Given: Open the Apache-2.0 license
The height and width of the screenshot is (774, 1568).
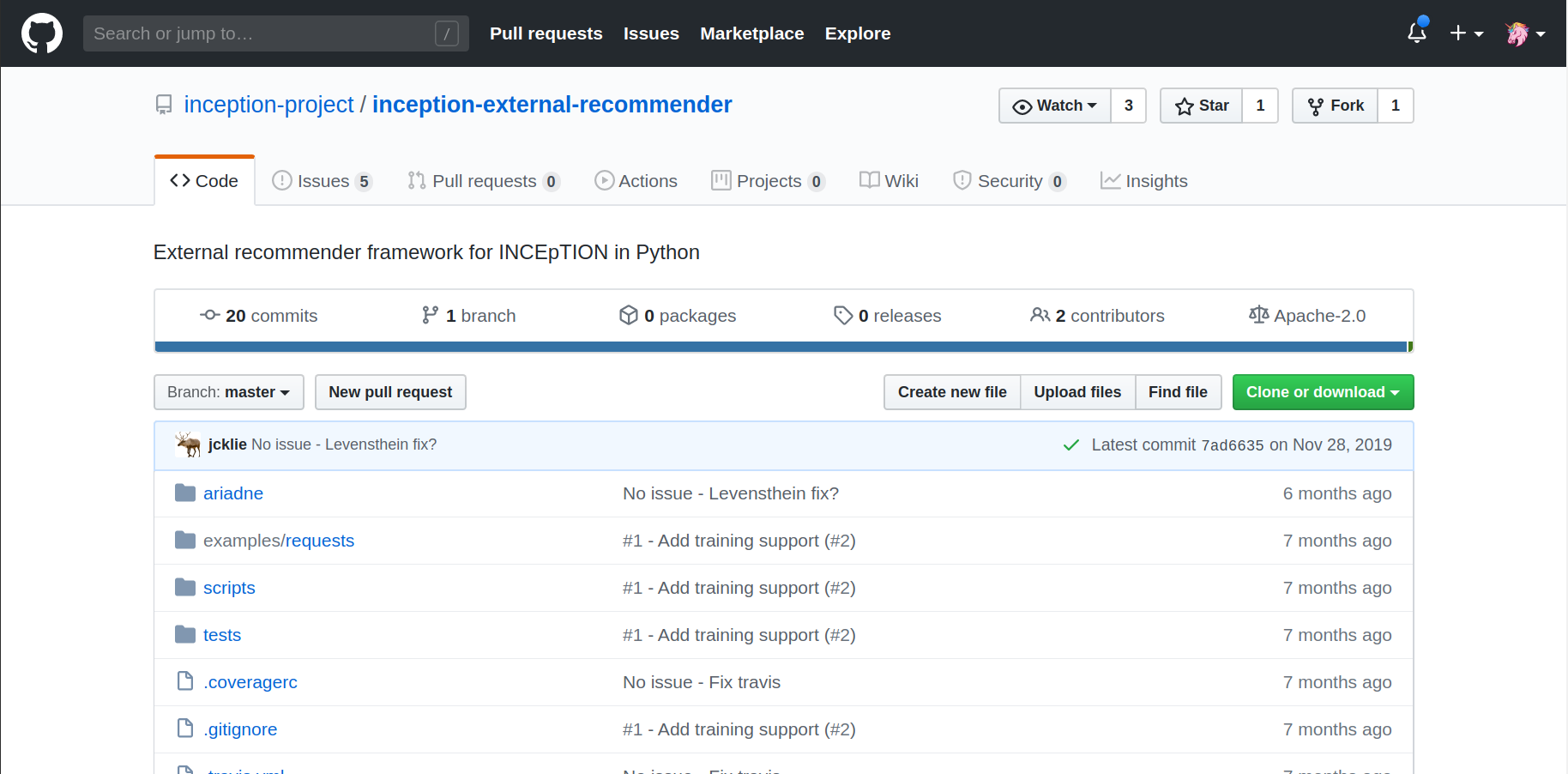Looking at the screenshot, I should (1307, 316).
